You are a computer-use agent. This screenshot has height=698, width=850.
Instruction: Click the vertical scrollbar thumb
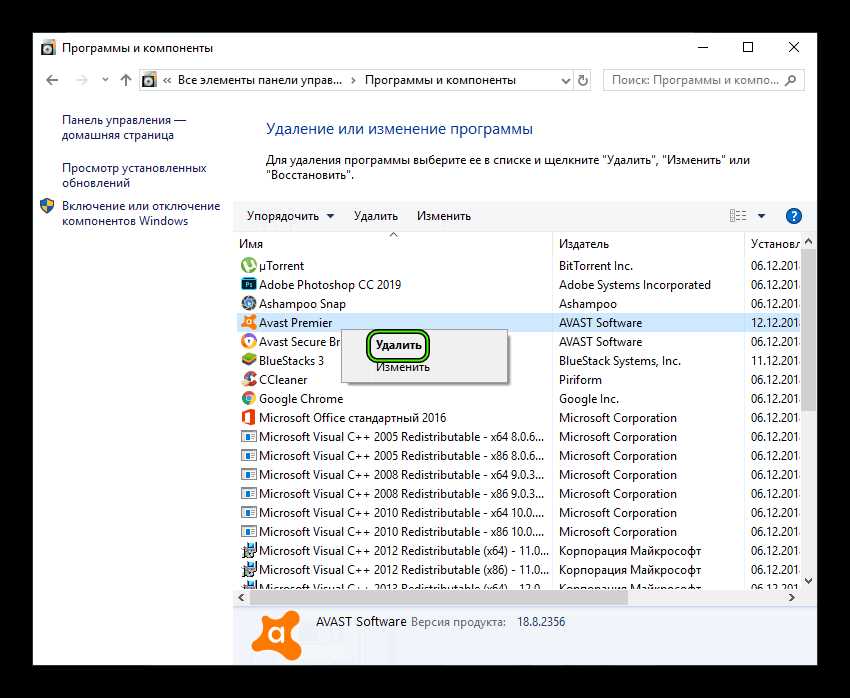pos(808,331)
